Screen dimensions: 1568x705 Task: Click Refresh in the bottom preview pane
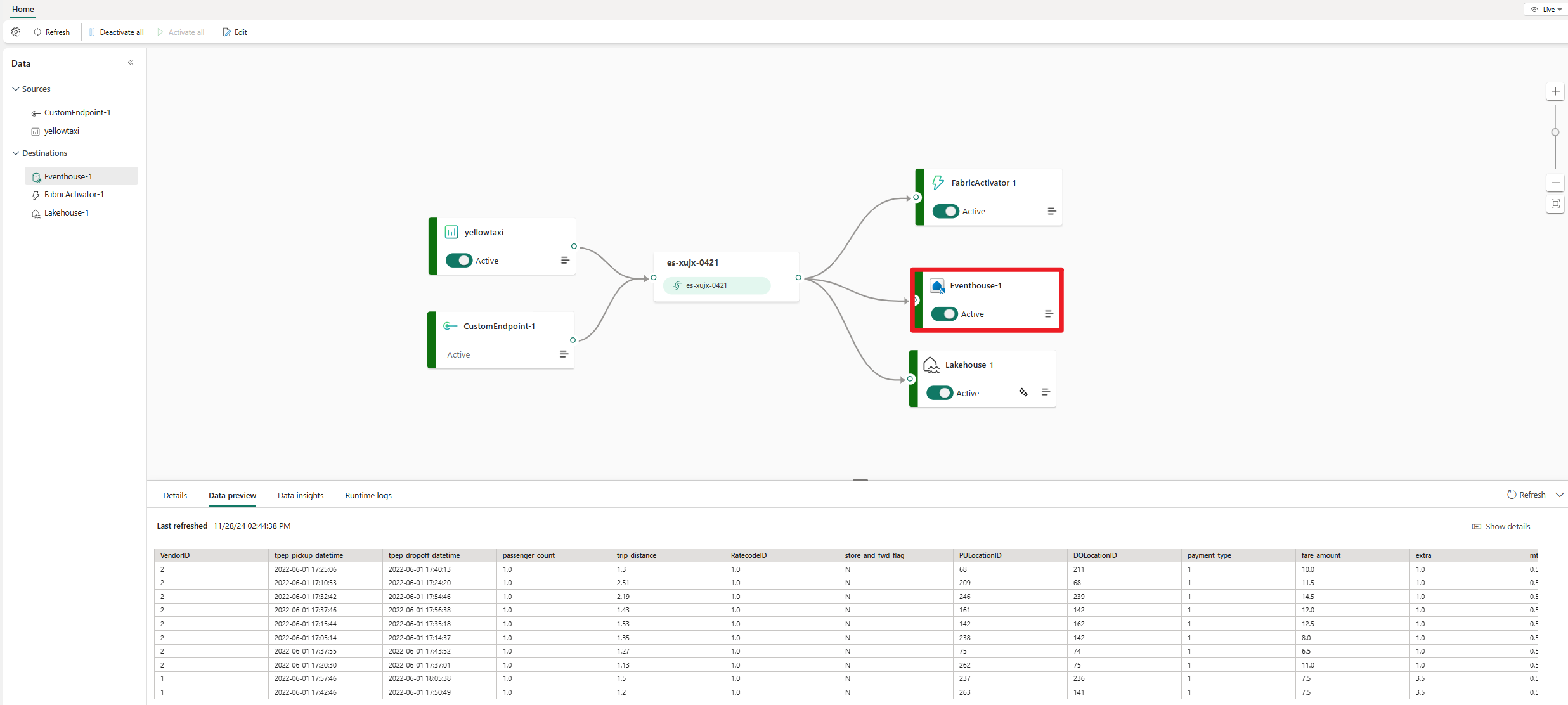pos(1526,495)
